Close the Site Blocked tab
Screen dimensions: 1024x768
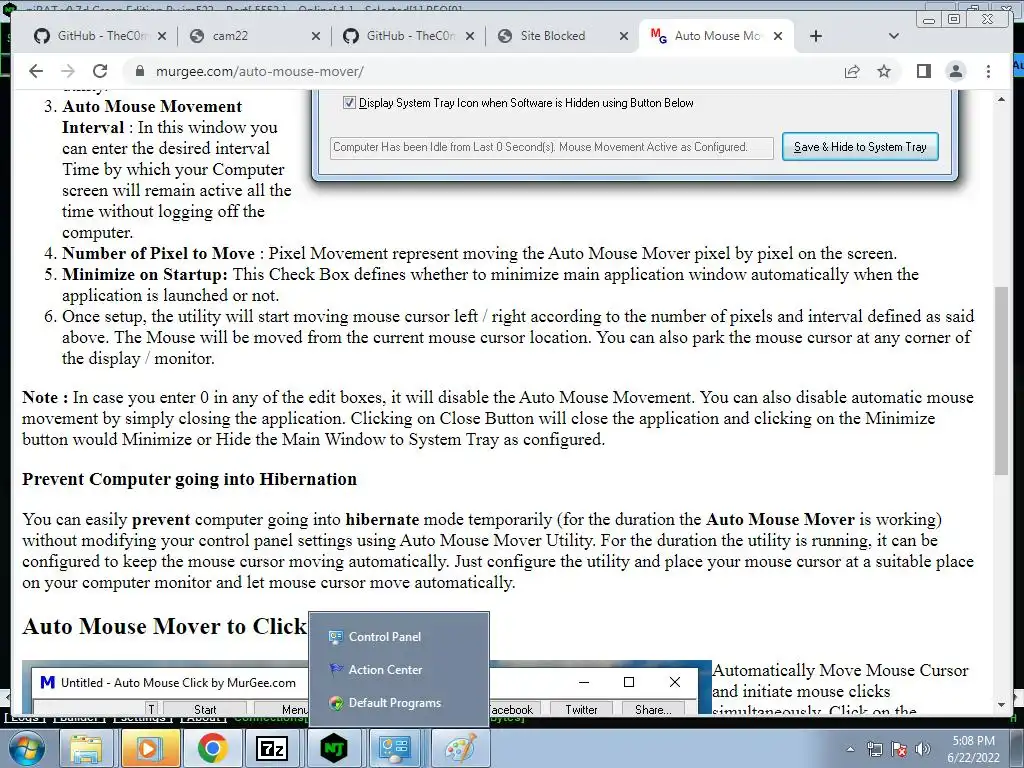(x=624, y=36)
